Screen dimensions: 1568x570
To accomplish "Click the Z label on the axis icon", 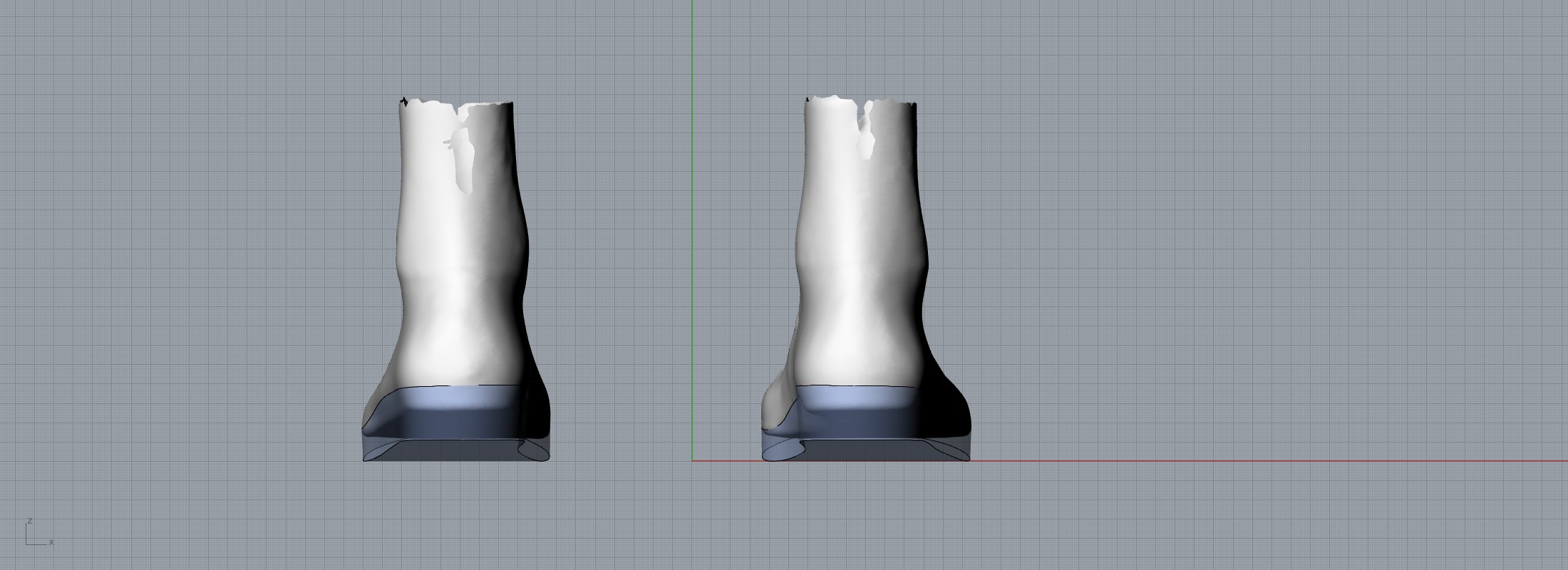I will point(29,521).
